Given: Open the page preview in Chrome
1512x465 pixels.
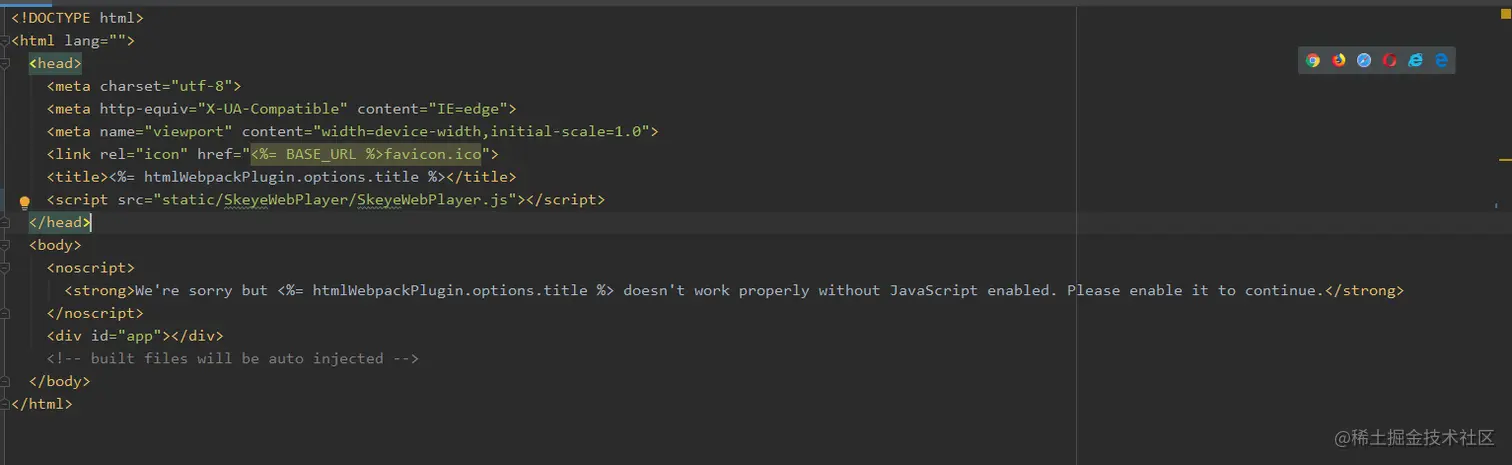Looking at the screenshot, I should [x=1313, y=60].
